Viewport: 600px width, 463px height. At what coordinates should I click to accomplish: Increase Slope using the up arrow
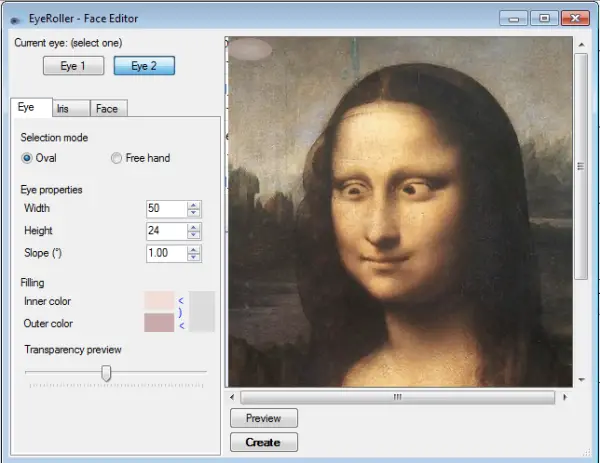coord(194,249)
